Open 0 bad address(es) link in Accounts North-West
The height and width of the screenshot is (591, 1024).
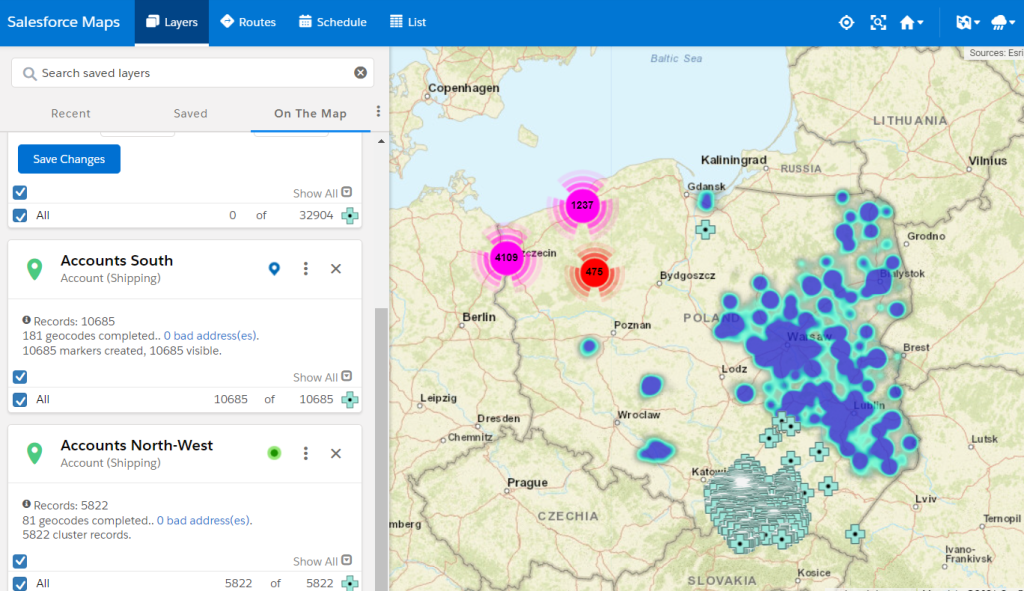click(x=204, y=520)
